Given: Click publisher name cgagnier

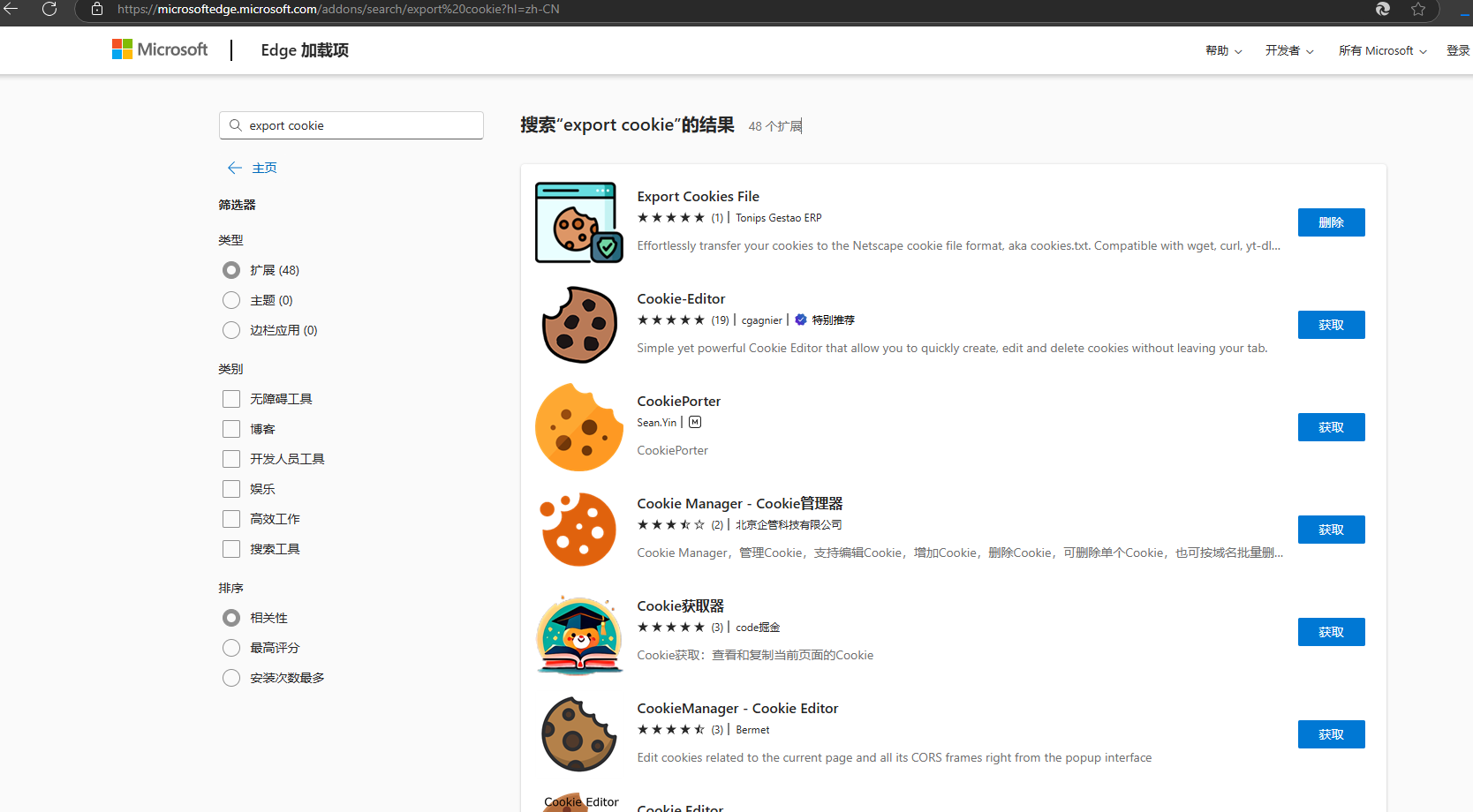Looking at the screenshot, I should 762,320.
